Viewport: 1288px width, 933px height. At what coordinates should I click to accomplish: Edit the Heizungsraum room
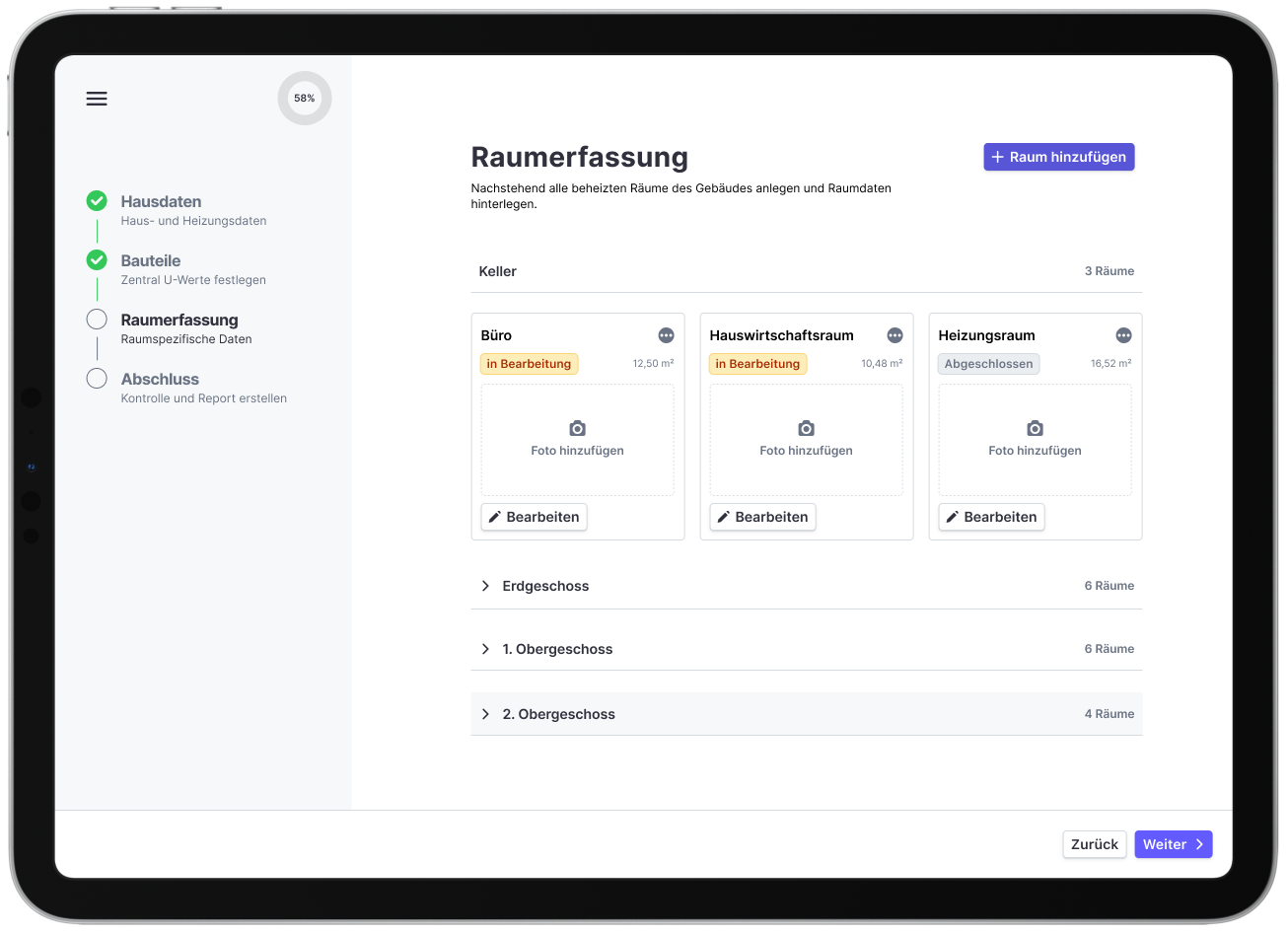click(x=992, y=517)
